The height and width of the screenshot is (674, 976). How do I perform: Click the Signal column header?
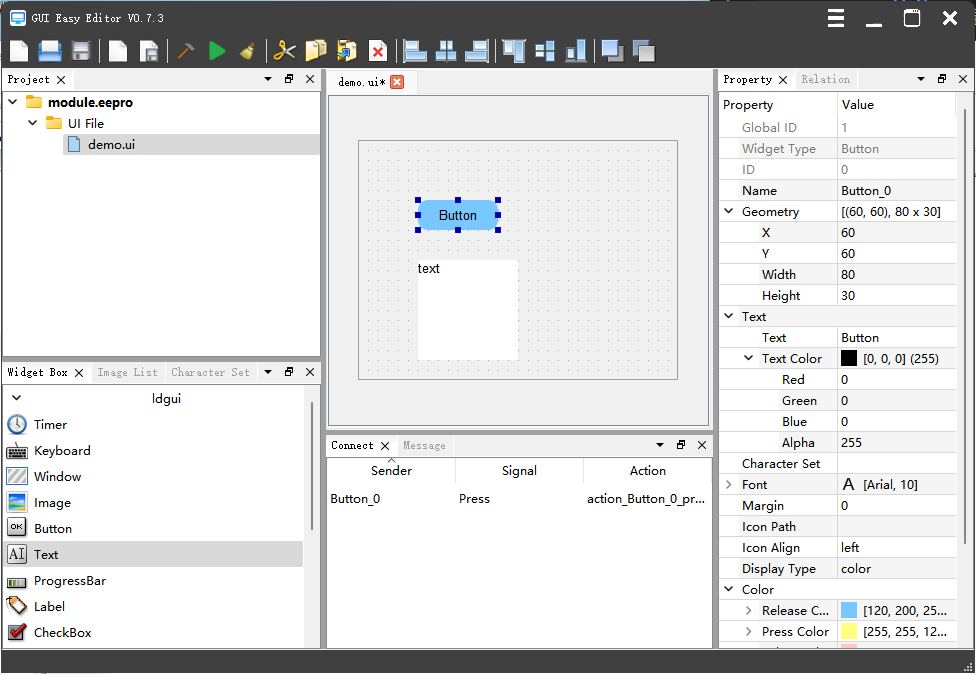(519, 470)
